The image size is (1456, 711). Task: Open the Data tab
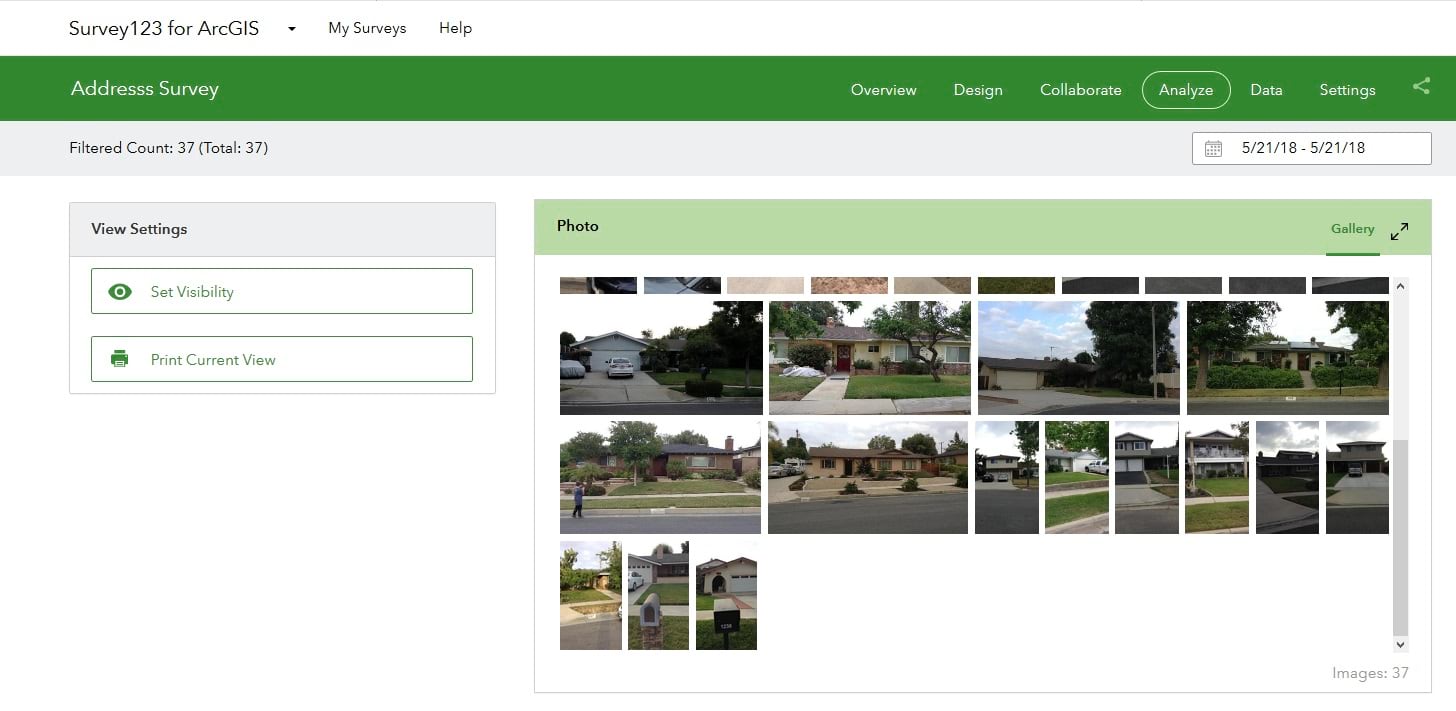(1266, 90)
